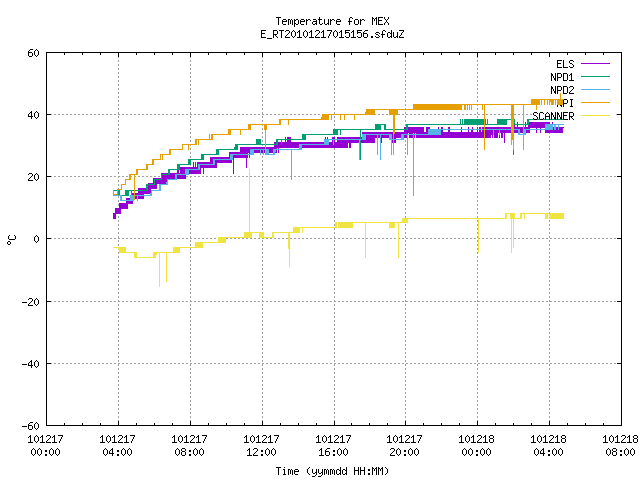Click the NPD1 legend label

point(562,77)
